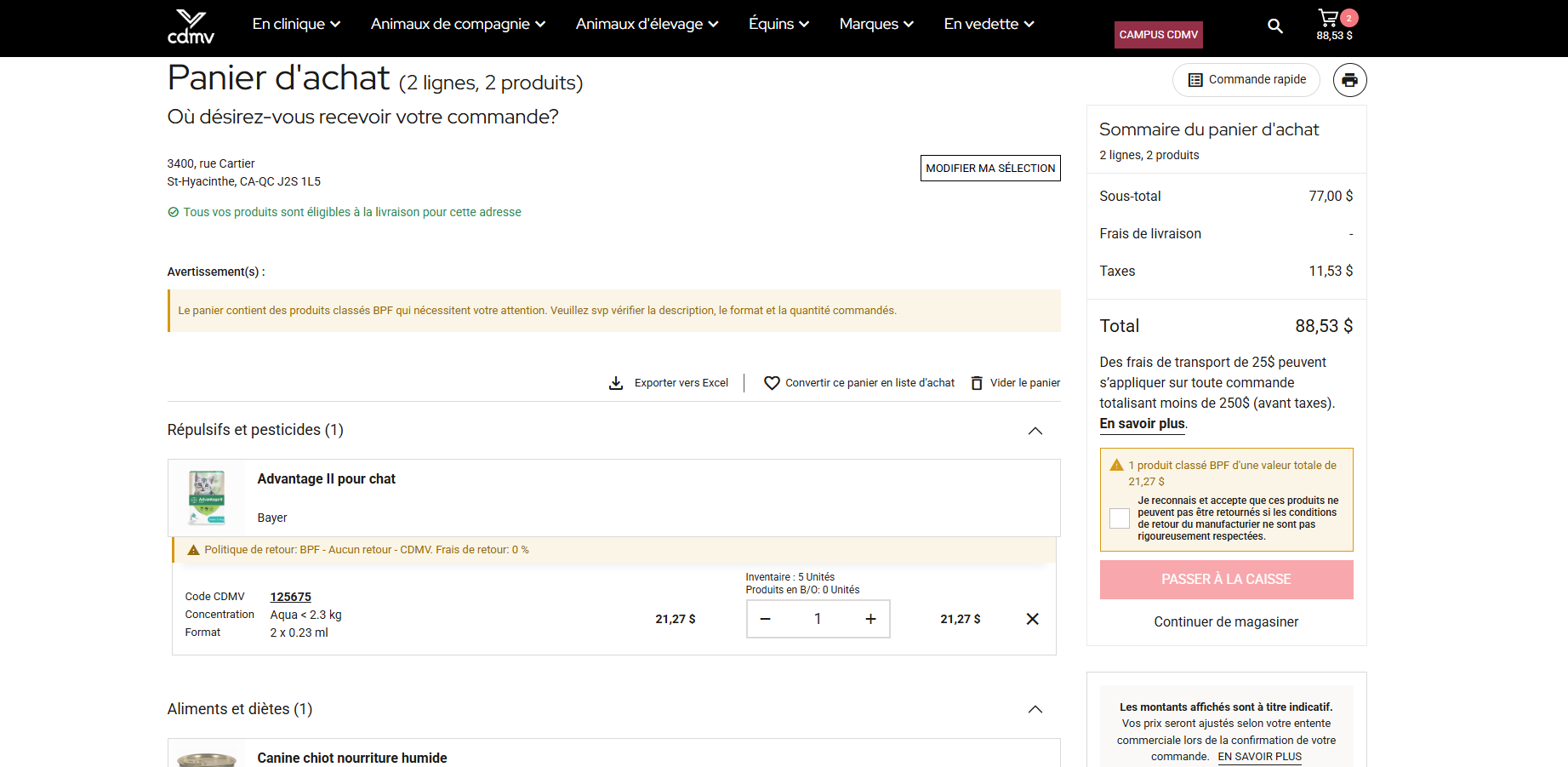Click Commande rapide button

(1246, 80)
